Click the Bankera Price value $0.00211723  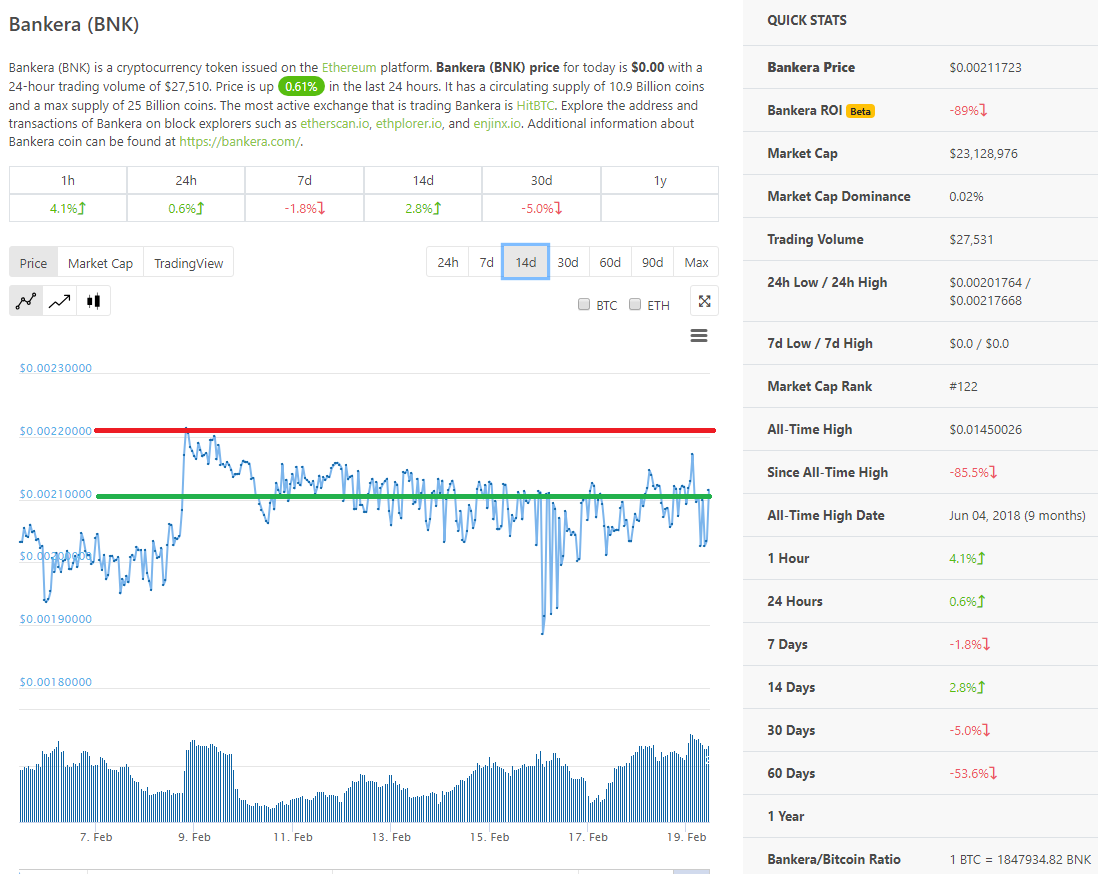pyautogui.click(x=985, y=67)
